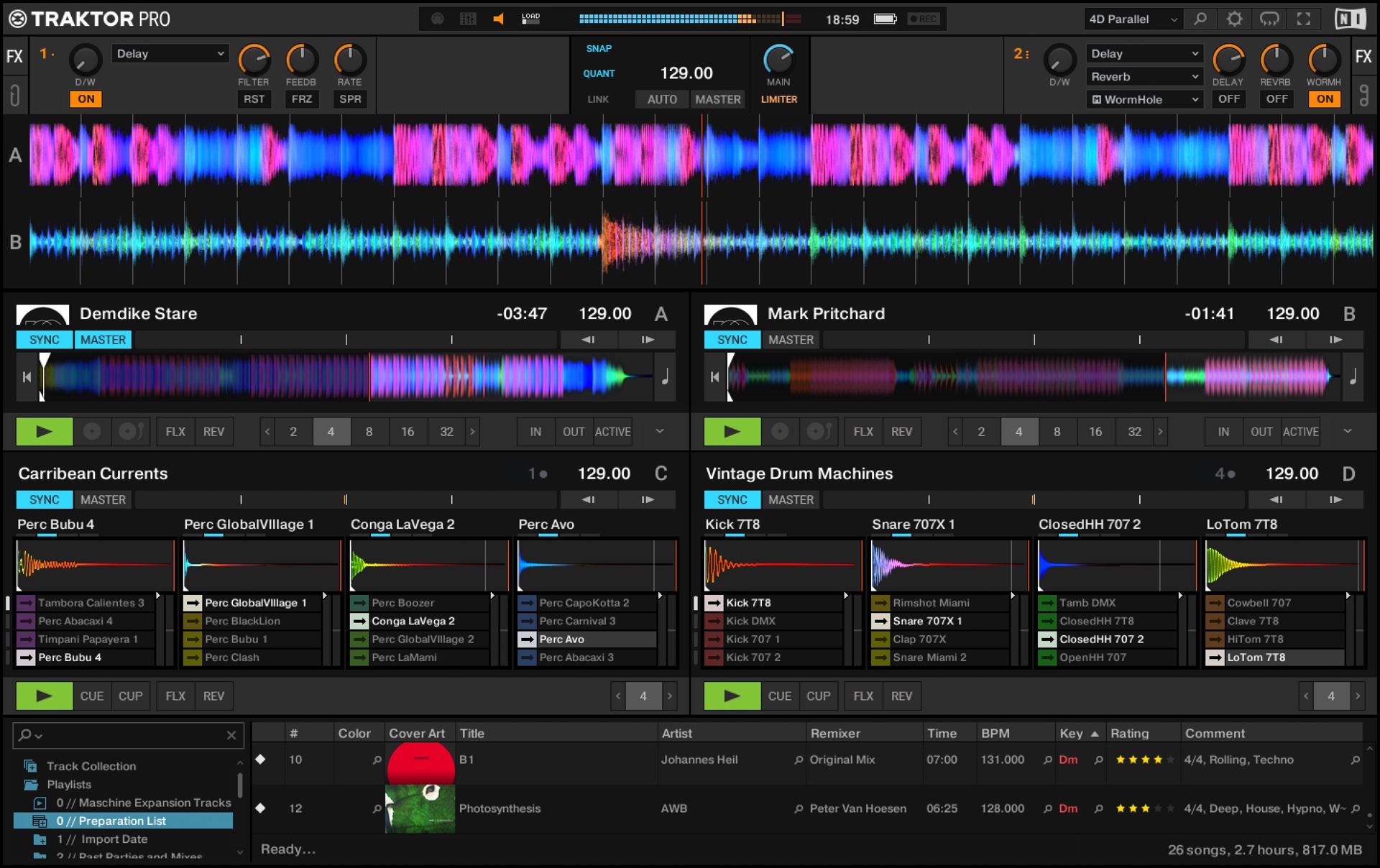This screenshot has height=868, width=1380.
Task: Click the audio recorder REC indicator
Action: (x=923, y=19)
